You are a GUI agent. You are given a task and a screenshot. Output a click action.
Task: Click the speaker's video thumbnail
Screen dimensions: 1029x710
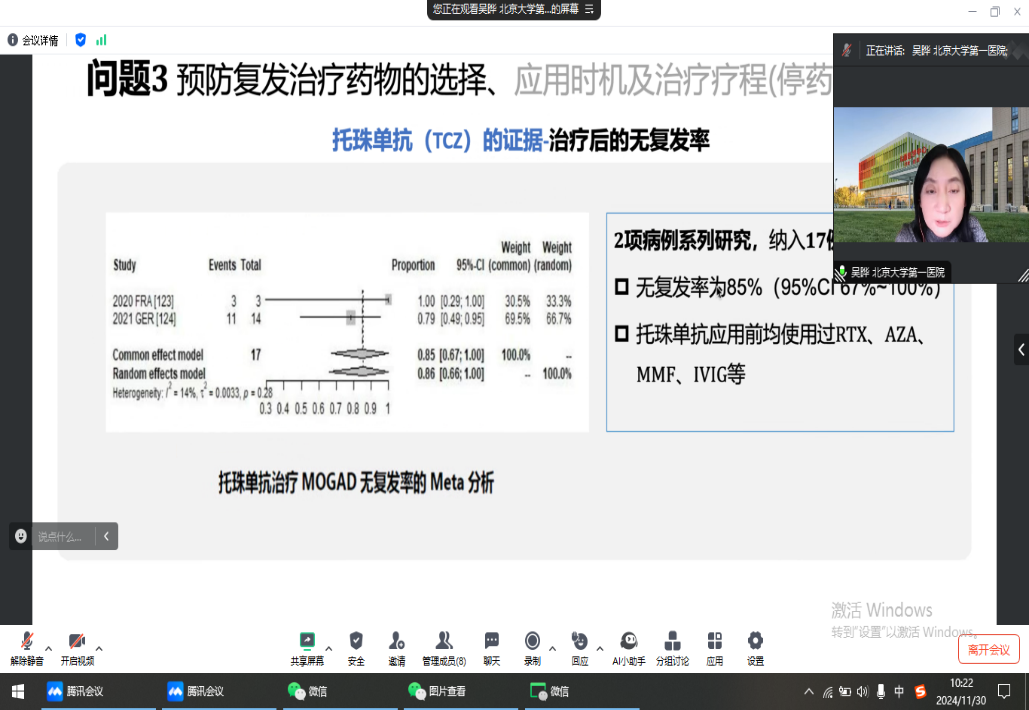click(931, 175)
